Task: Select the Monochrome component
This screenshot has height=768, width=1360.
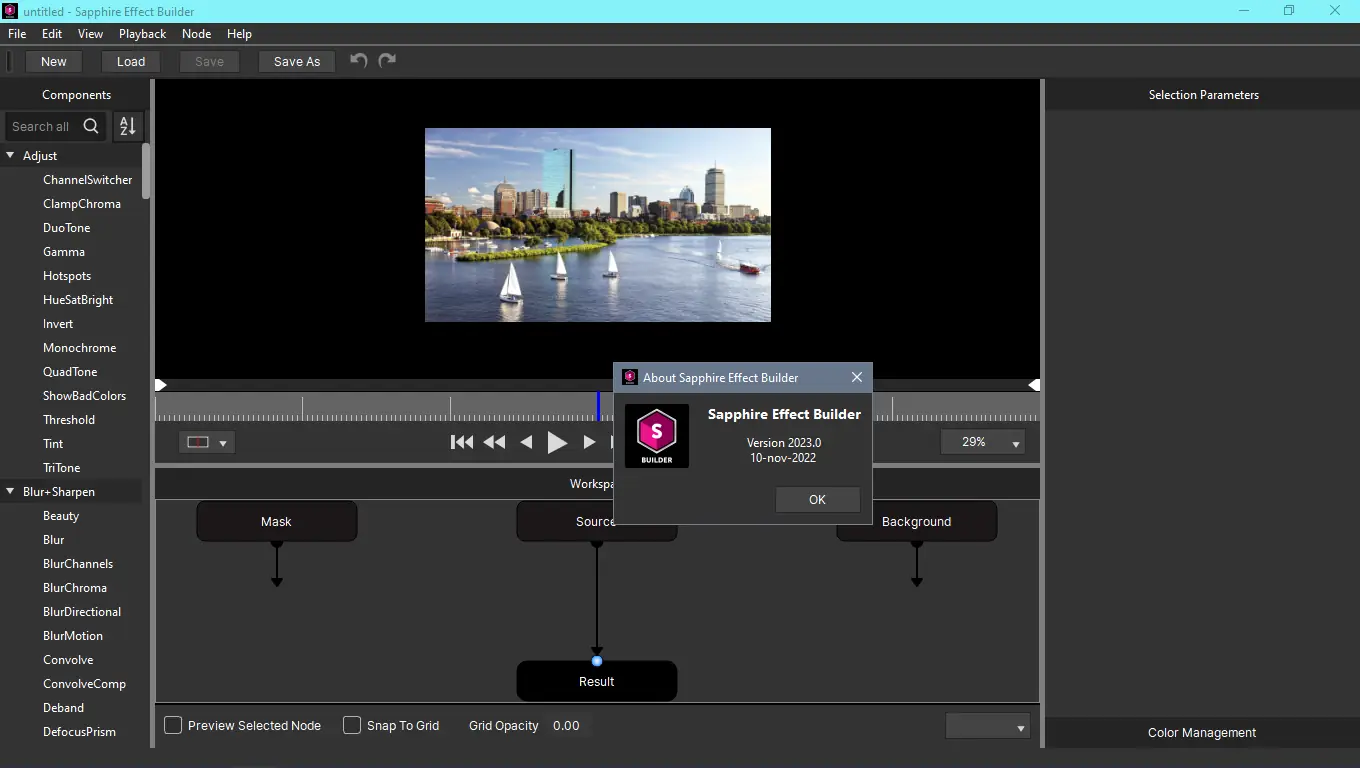Action: [x=80, y=348]
